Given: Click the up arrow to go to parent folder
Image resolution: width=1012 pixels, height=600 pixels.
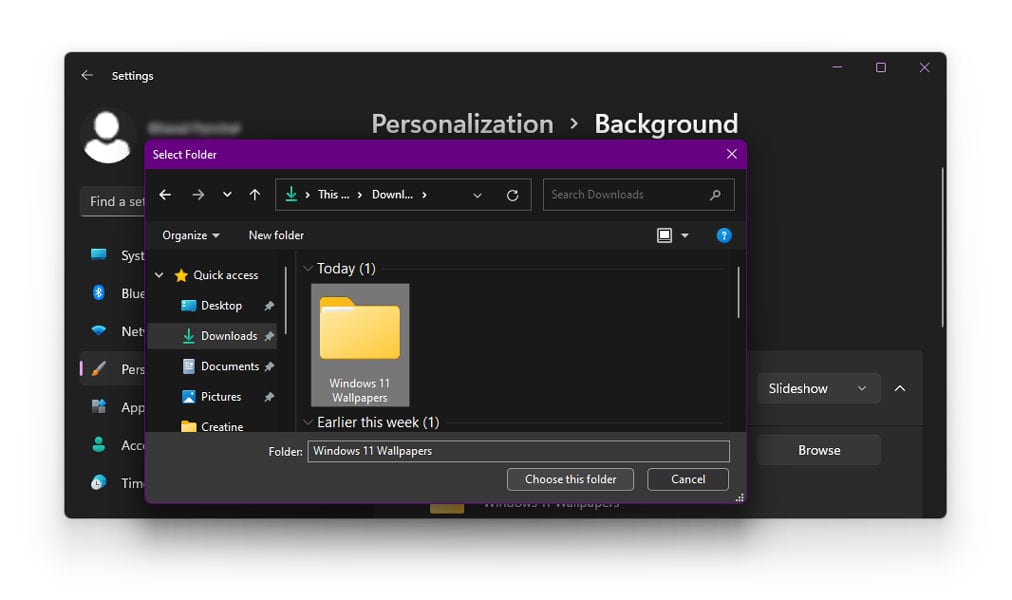Looking at the screenshot, I should (255, 193).
